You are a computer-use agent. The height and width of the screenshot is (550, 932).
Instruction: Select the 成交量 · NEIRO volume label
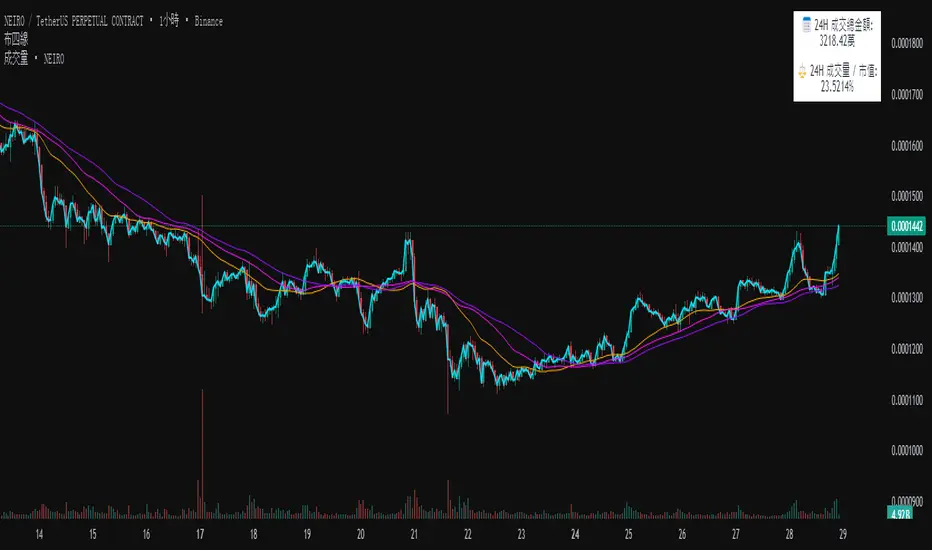[34, 58]
